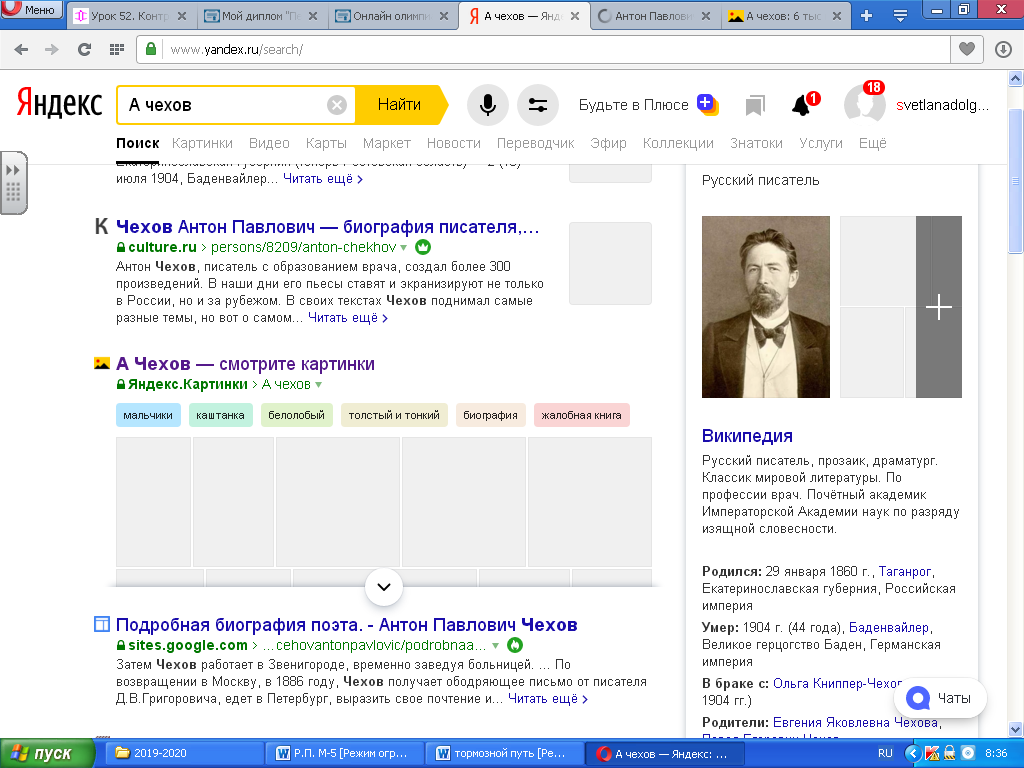The width and height of the screenshot is (1024, 768).
Task: Select the жалобная книга image tag
Action: click(582, 415)
